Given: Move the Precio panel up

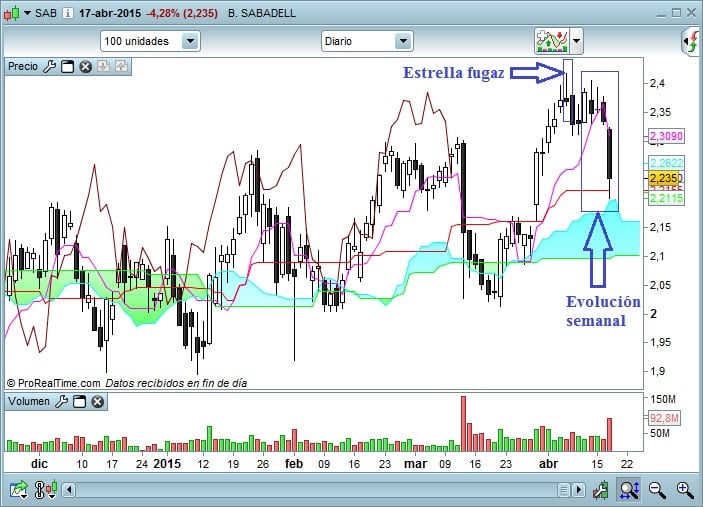Looking at the screenshot, I should [x=121, y=67].
